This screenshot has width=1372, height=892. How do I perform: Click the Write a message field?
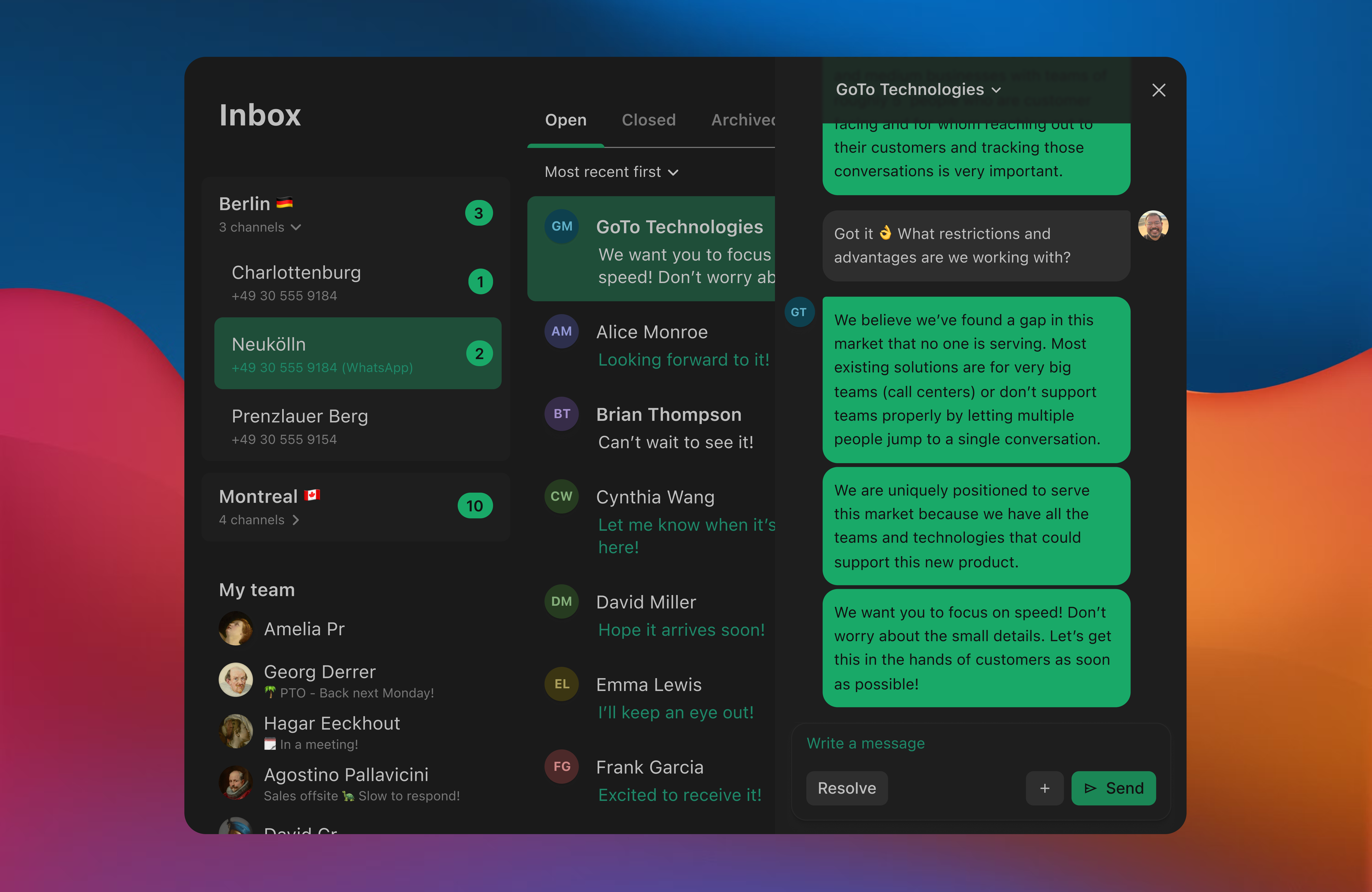pos(922,743)
